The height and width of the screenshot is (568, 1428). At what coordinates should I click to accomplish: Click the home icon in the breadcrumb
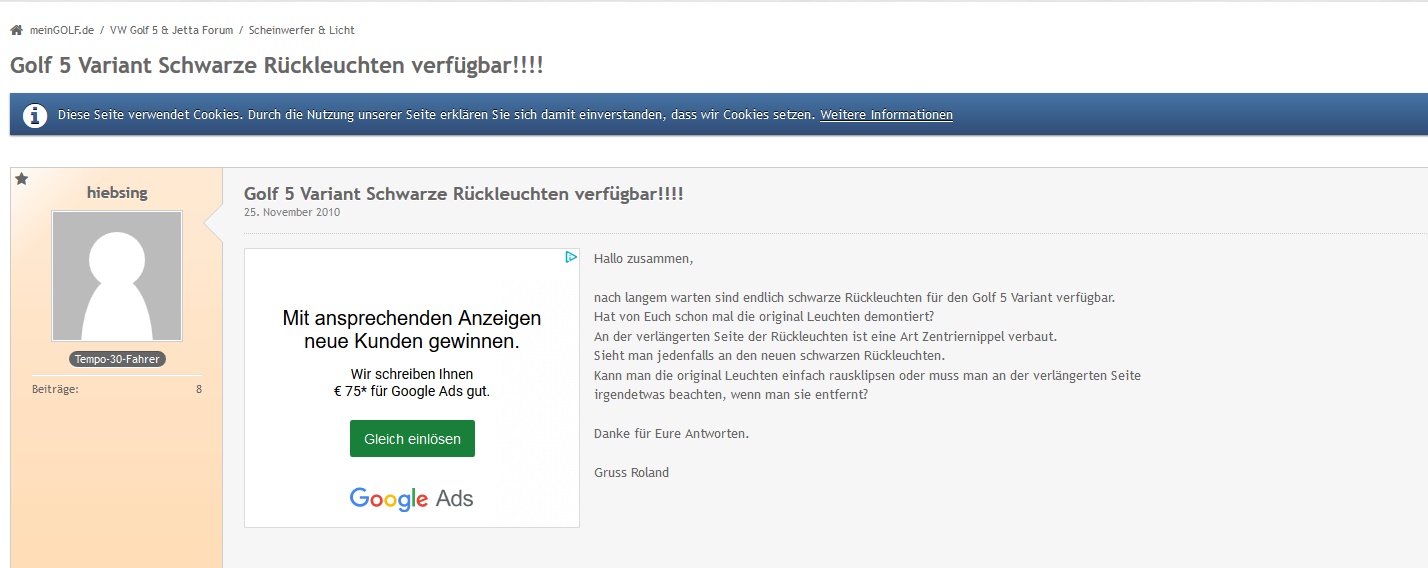point(16,31)
